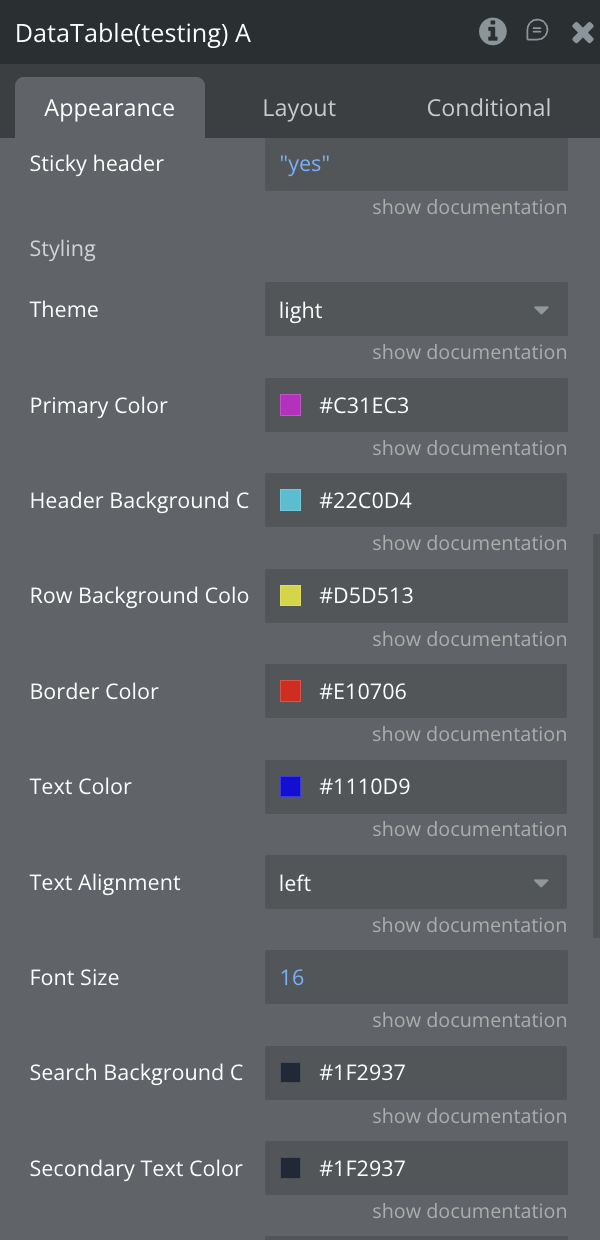The image size is (600, 1240).
Task: Show documentation for Sticky header
Action: tap(469, 207)
